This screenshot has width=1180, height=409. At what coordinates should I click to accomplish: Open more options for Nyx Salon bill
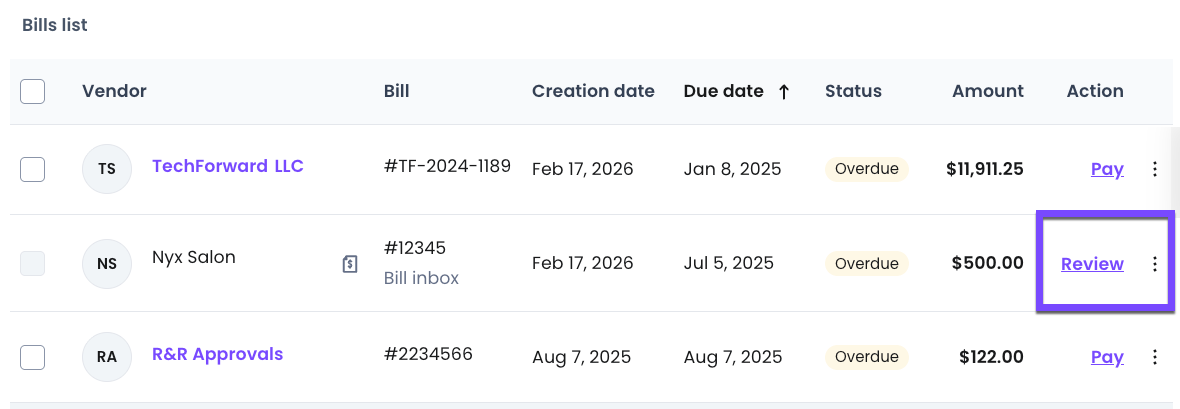click(x=1155, y=264)
